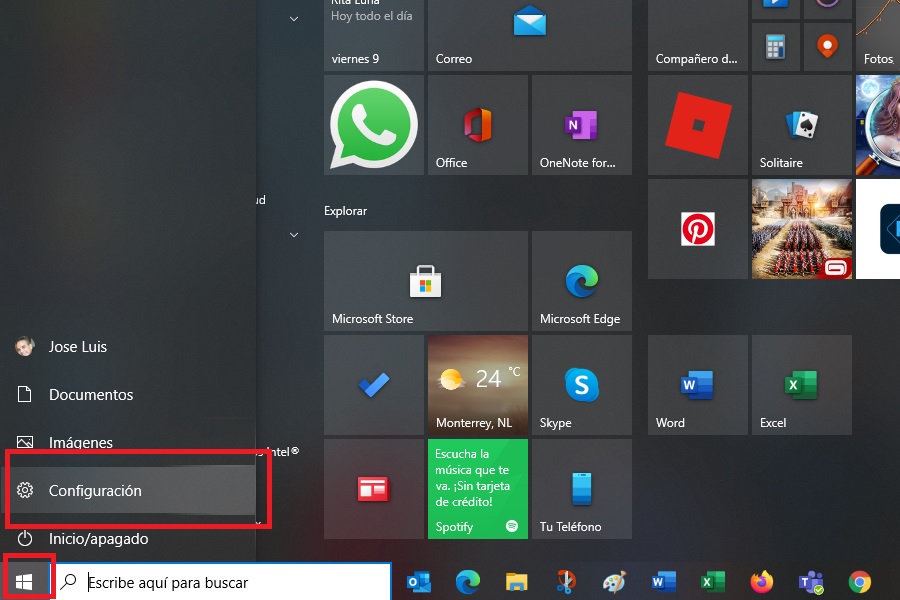This screenshot has height=600, width=900.
Task: Launch the Microsoft Store tile
Action: point(425,280)
